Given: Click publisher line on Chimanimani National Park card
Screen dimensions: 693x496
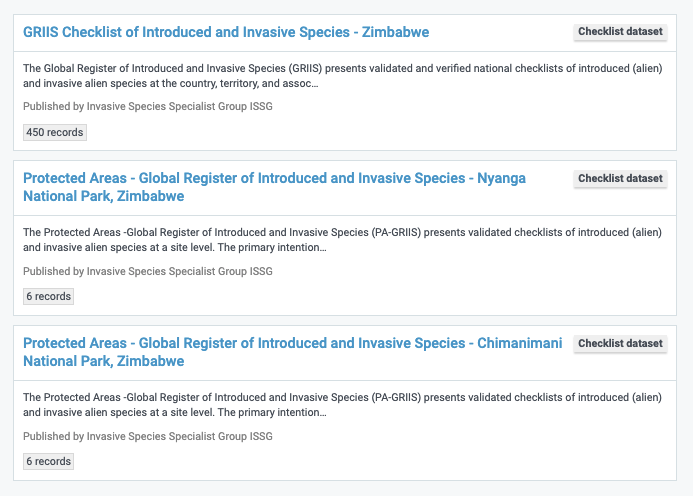Looking at the screenshot, I should pos(148,436).
